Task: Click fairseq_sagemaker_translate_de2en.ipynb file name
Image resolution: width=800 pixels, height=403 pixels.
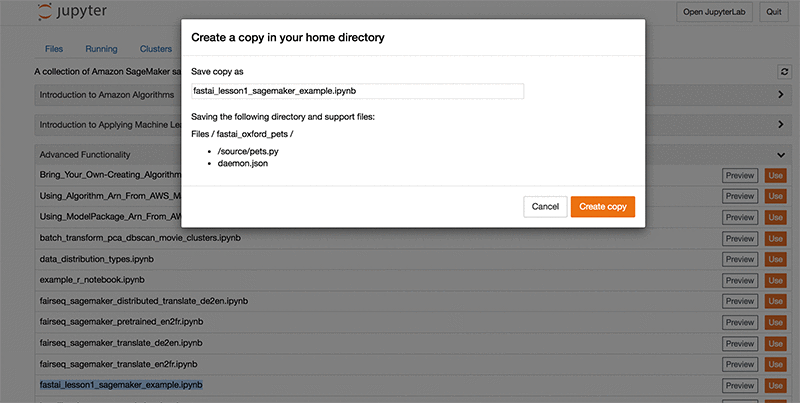Action: pos(121,343)
